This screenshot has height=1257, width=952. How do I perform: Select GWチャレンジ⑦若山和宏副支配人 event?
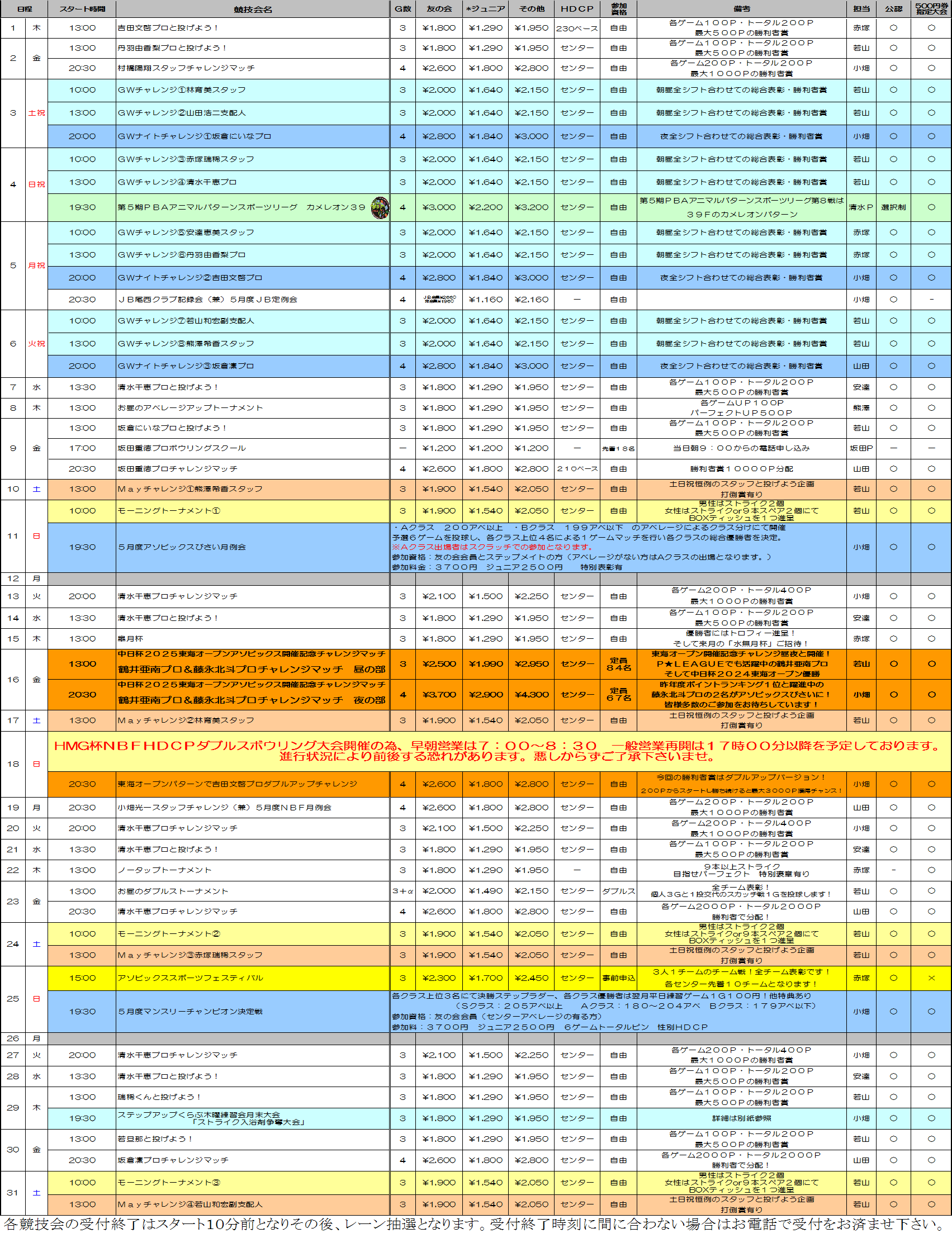[x=186, y=321]
